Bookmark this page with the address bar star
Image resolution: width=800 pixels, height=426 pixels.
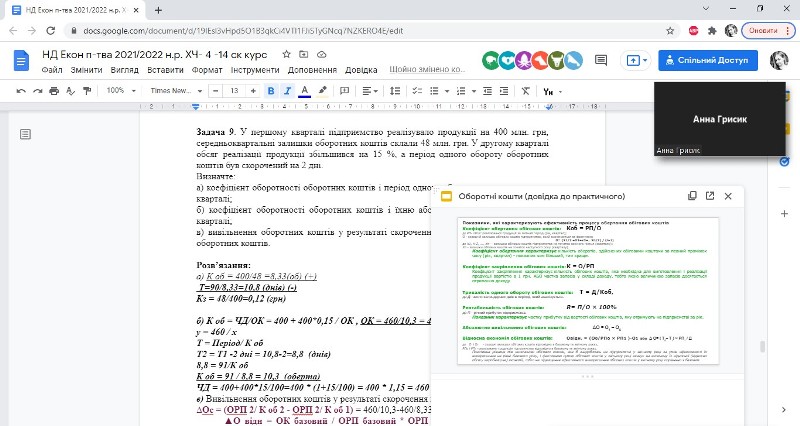coord(670,31)
